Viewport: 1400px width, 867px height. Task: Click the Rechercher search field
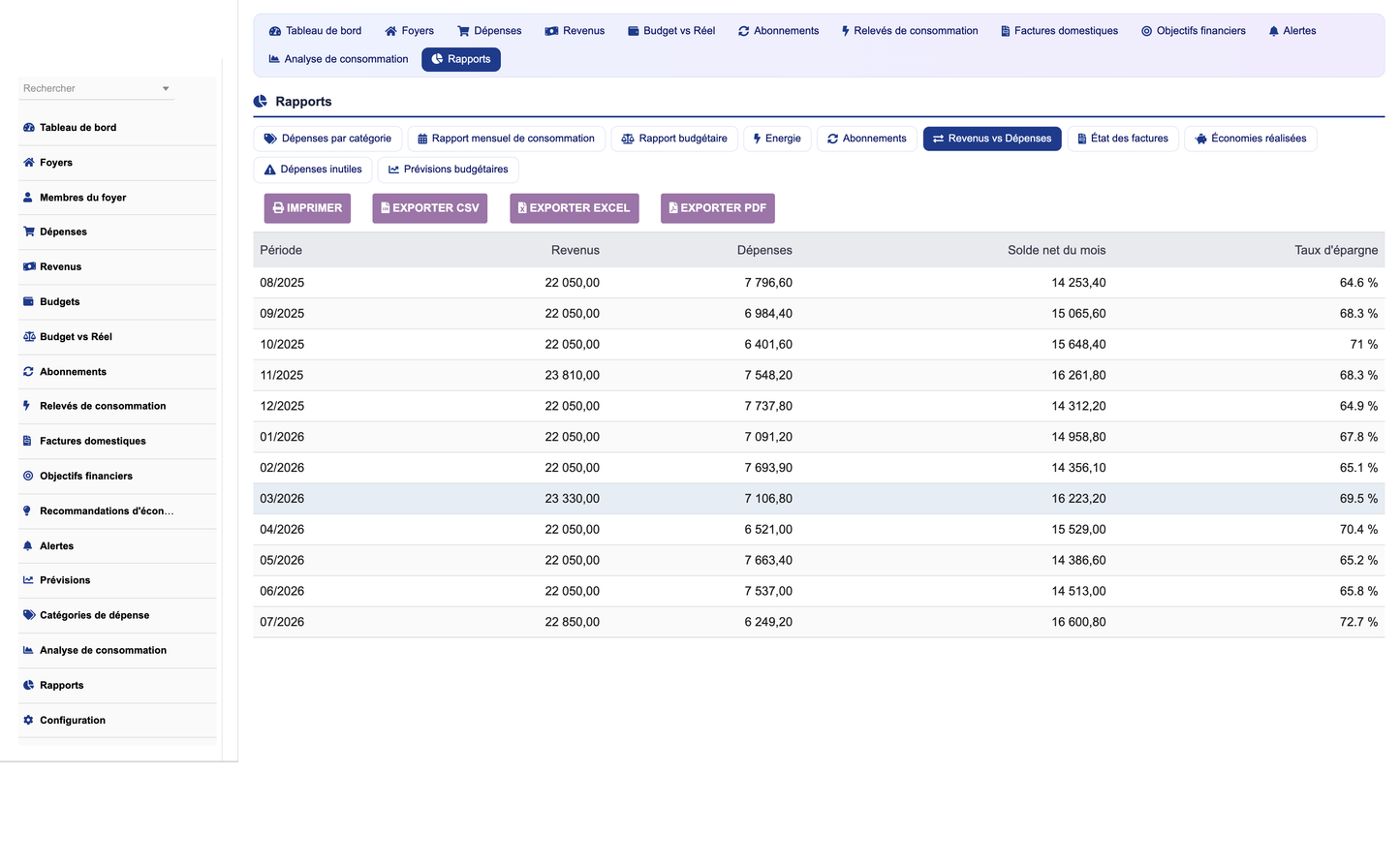96,88
